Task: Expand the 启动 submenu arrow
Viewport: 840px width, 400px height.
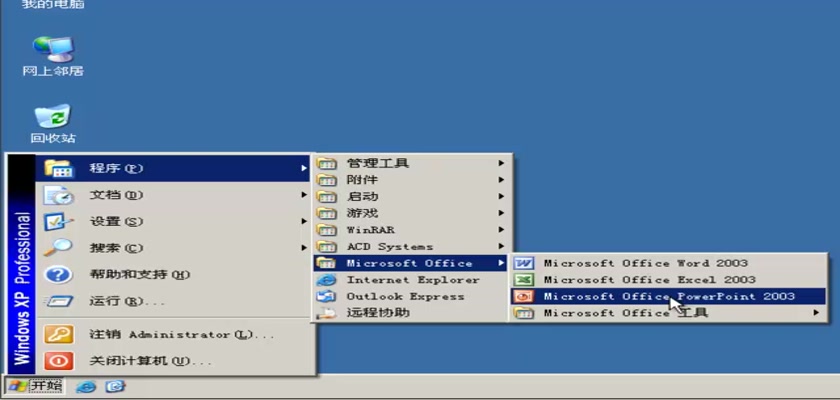Action: tap(501, 197)
